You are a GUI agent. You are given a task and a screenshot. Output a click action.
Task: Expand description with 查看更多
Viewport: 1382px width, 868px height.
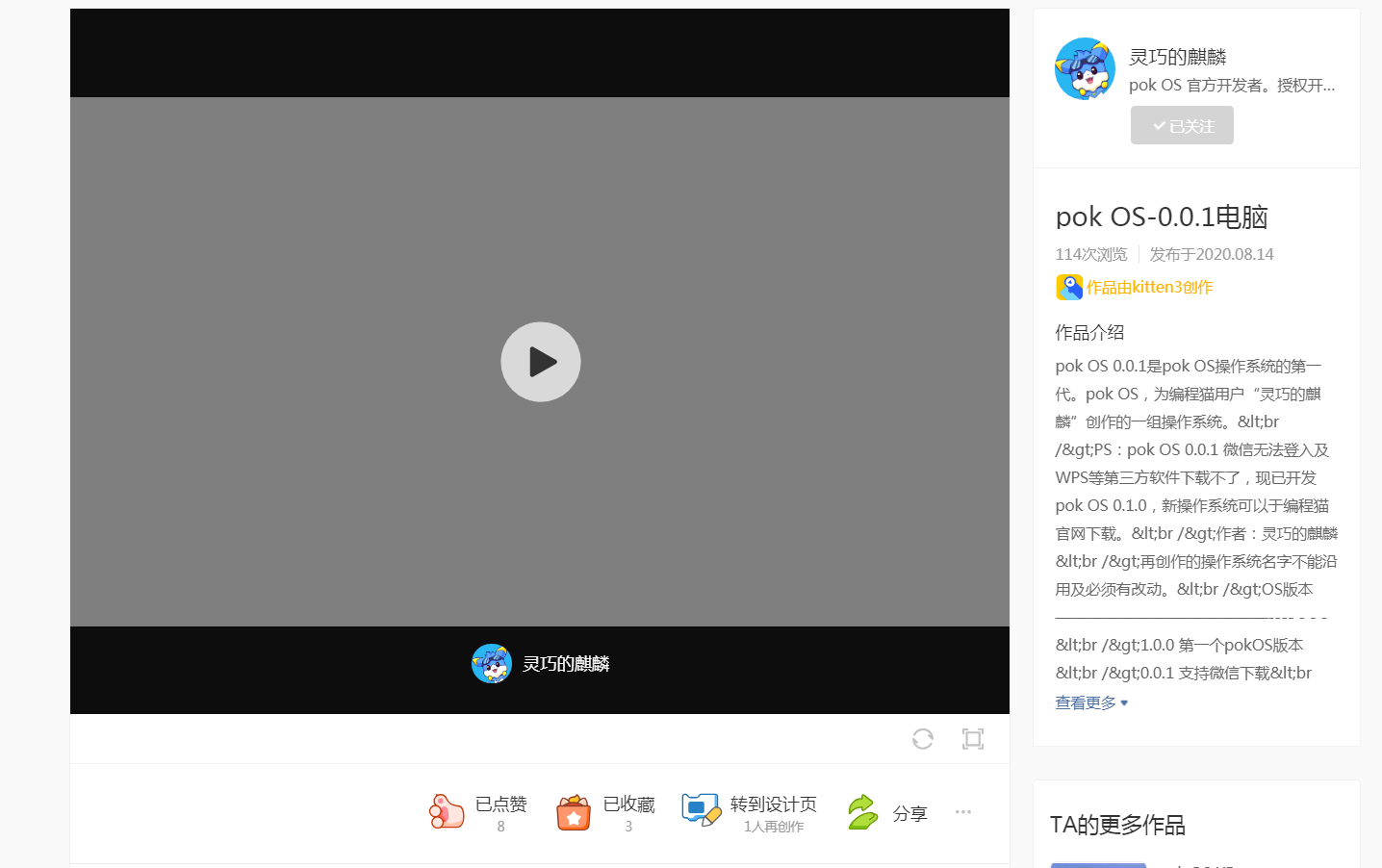[x=1091, y=702]
